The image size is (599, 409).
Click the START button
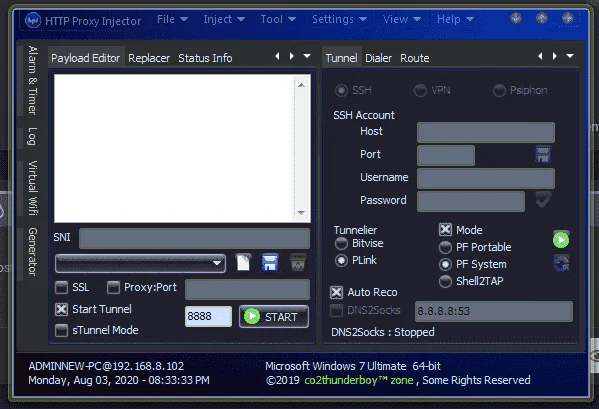point(274,317)
